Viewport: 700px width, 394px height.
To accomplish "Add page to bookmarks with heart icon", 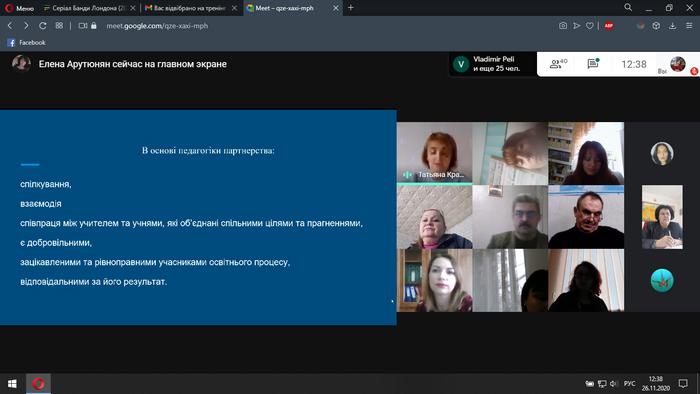I will pyautogui.click(x=590, y=26).
